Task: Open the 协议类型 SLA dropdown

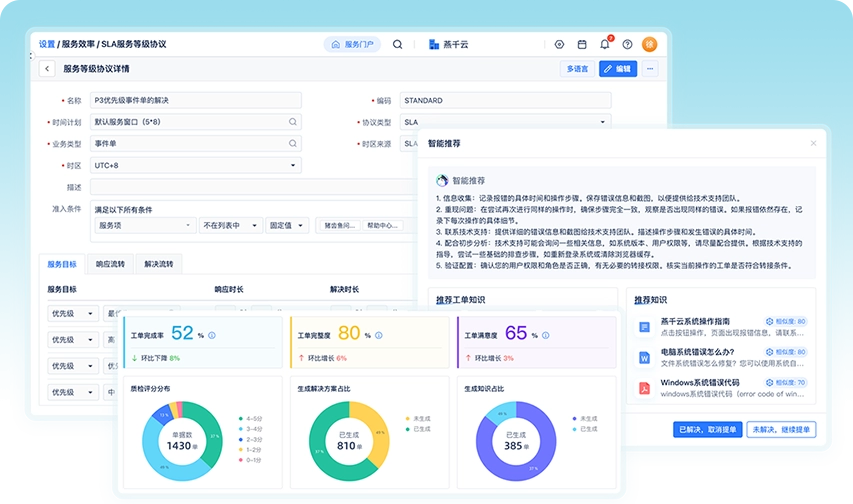Action: click(x=505, y=122)
